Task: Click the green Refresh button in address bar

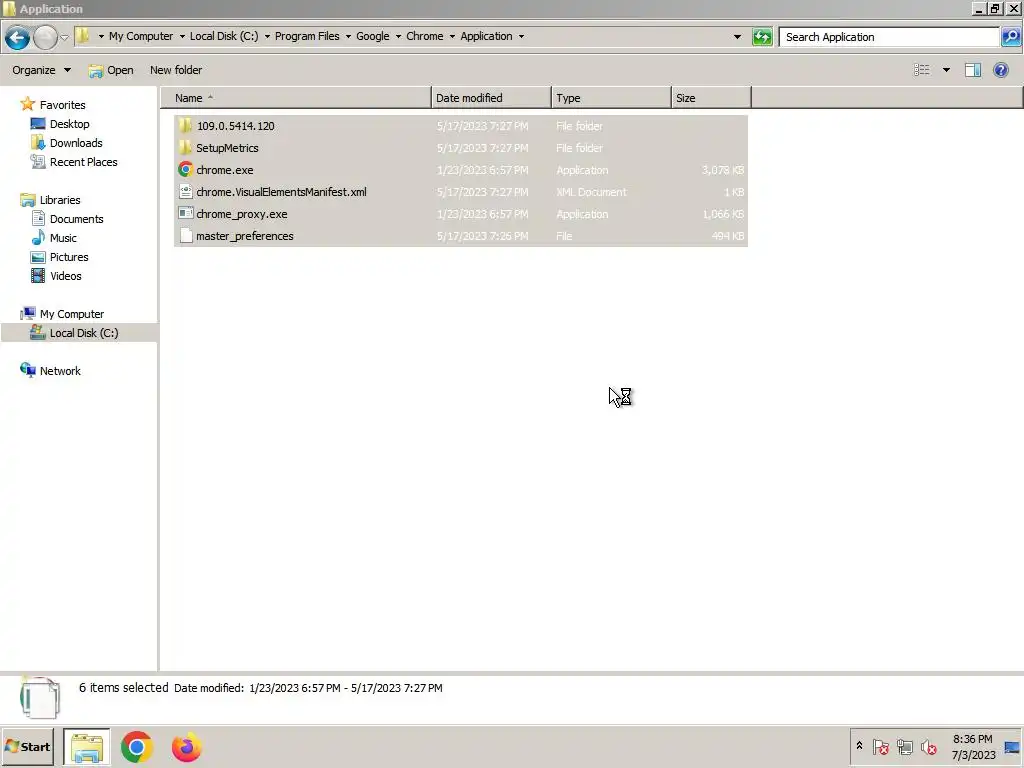Action: click(762, 37)
